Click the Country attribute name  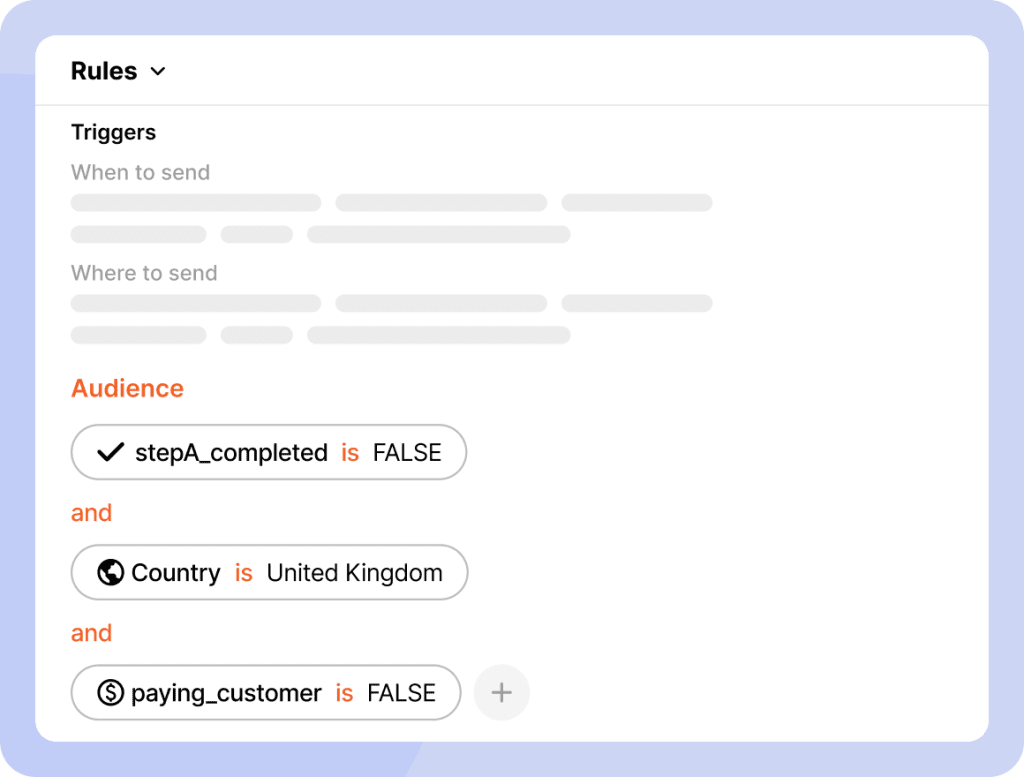176,573
